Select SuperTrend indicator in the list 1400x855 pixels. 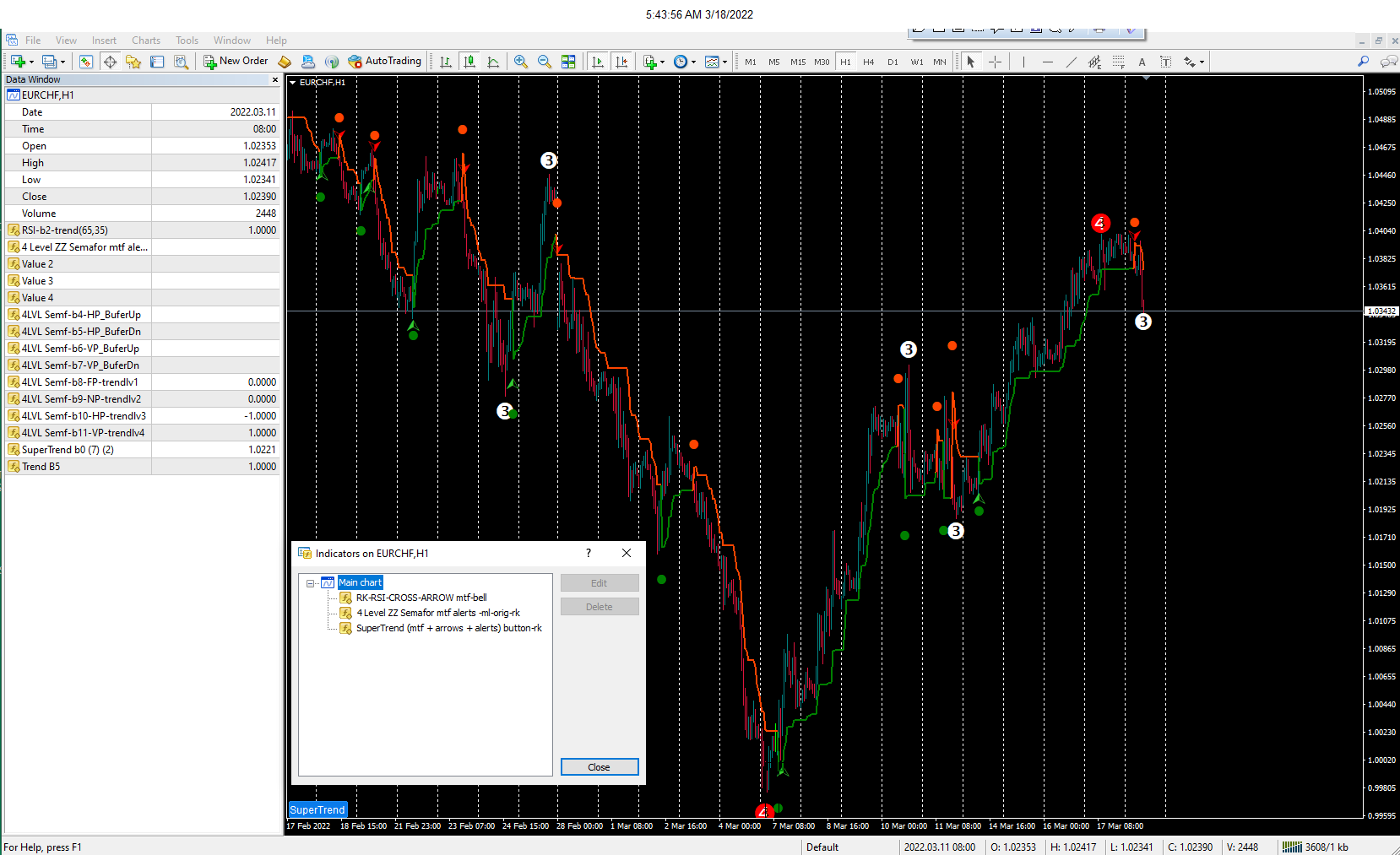pyautogui.click(x=448, y=628)
